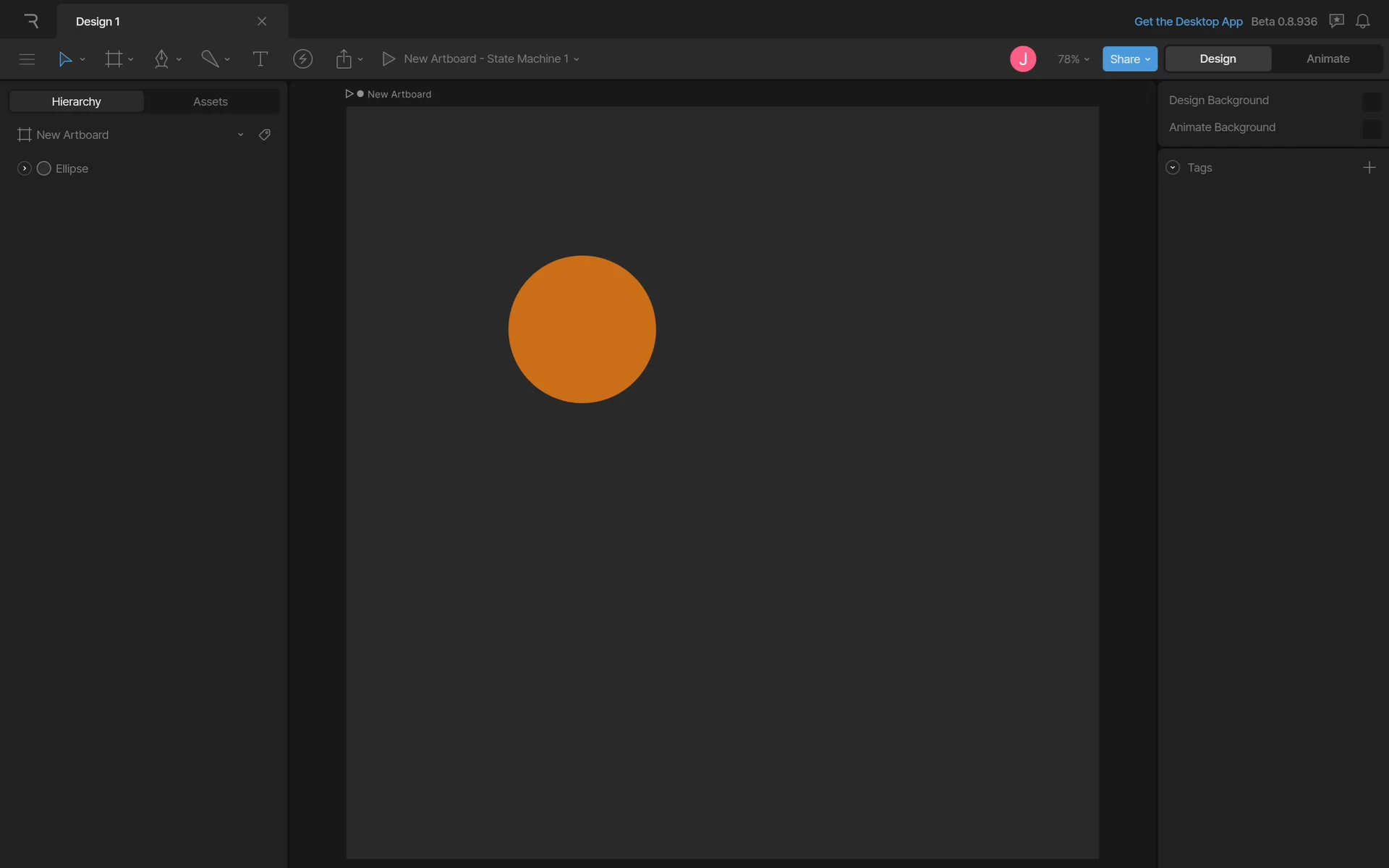
Task: Open the notifications bell
Action: [1362, 21]
